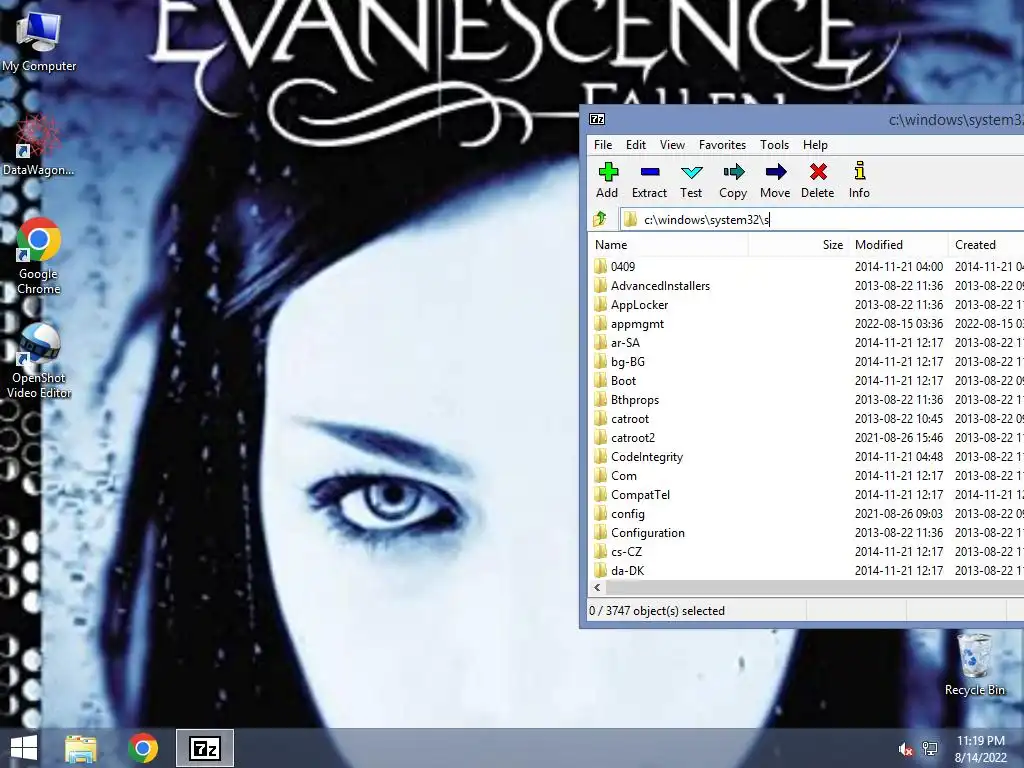The width and height of the screenshot is (1024, 768).
Task: Open the Recycle Bin on desktop
Action: tap(975, 664)
